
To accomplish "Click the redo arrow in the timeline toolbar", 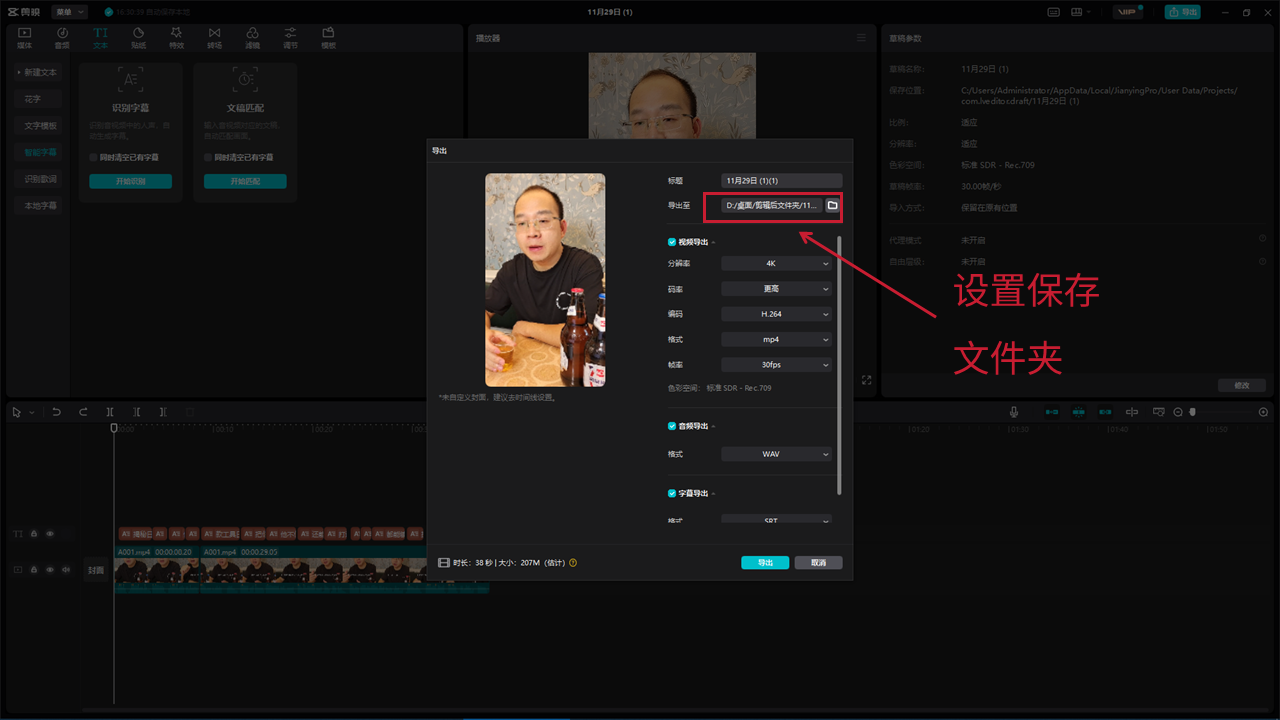I will tap(83, 412).
